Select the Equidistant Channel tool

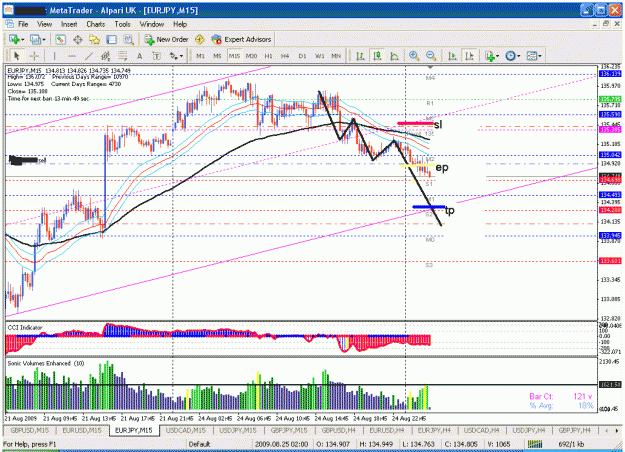coord(106,56)
